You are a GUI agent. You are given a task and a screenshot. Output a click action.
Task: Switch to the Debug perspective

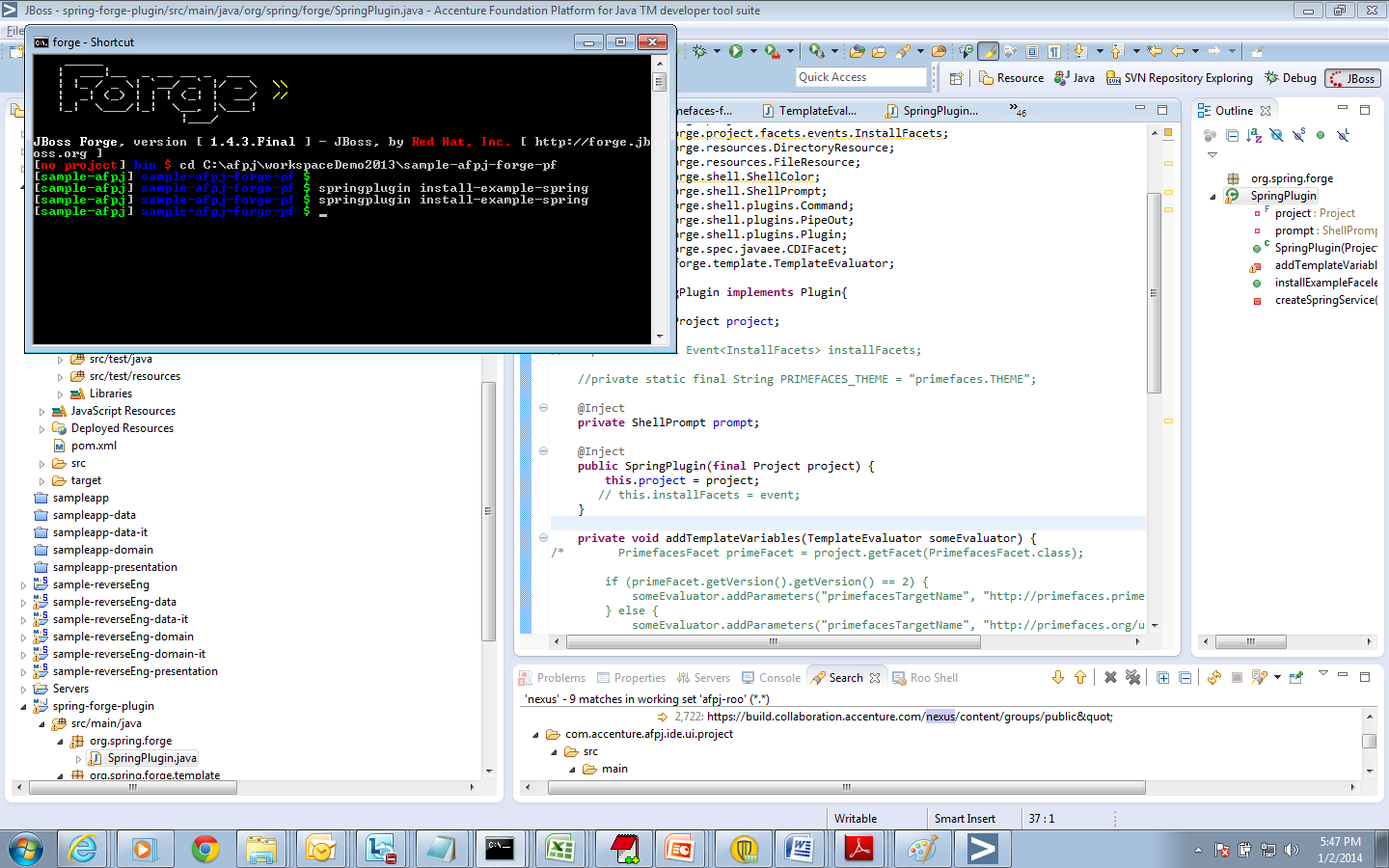point(1291,78)
